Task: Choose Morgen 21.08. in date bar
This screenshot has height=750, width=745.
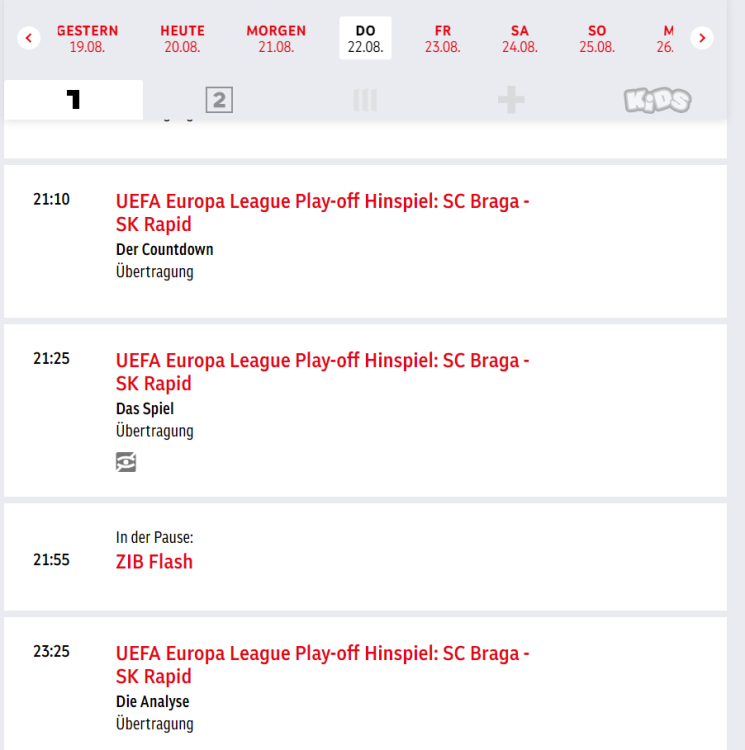Action: 276,38
